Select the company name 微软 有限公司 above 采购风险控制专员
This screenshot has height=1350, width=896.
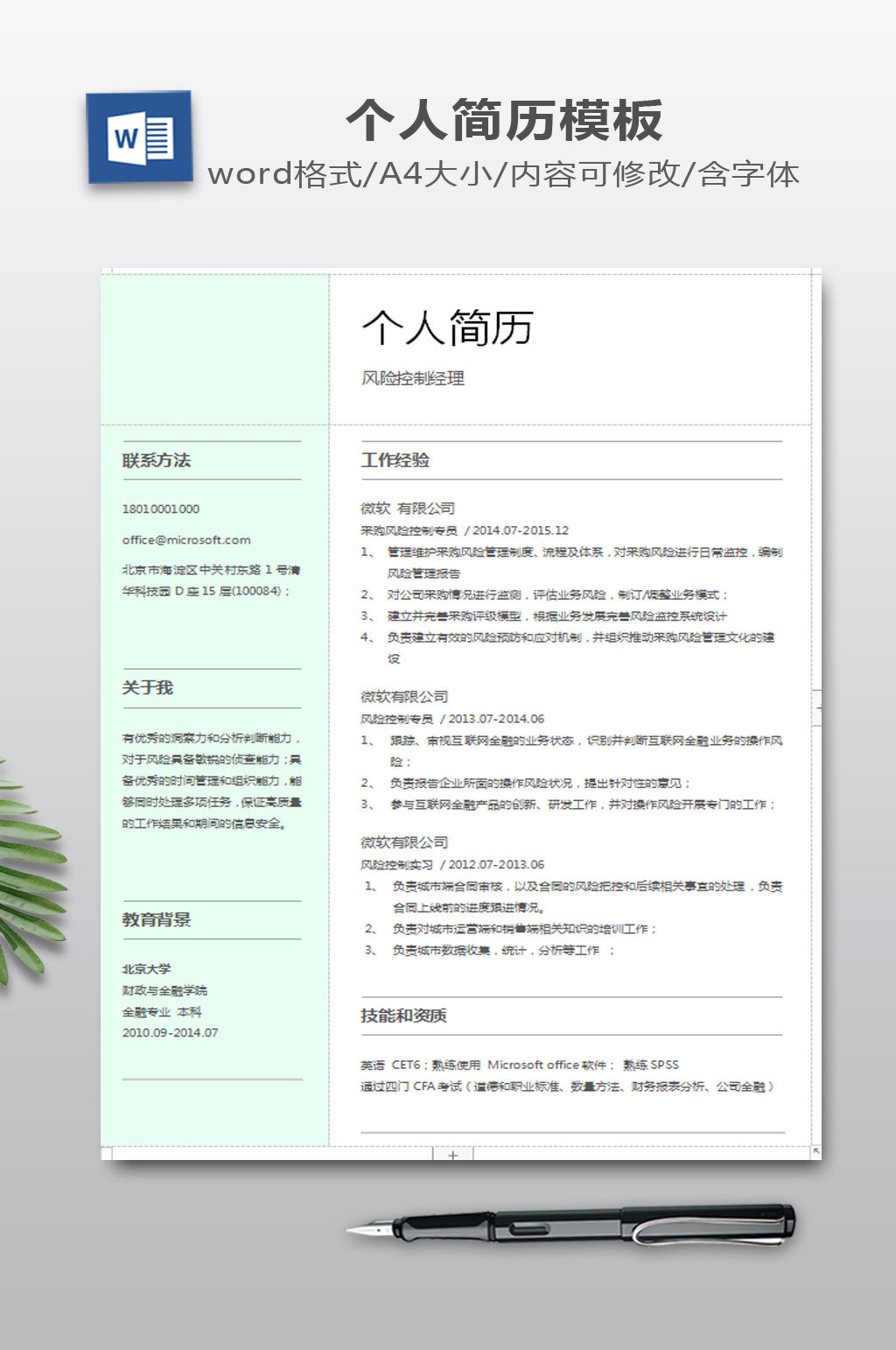(x=408, y=509)
